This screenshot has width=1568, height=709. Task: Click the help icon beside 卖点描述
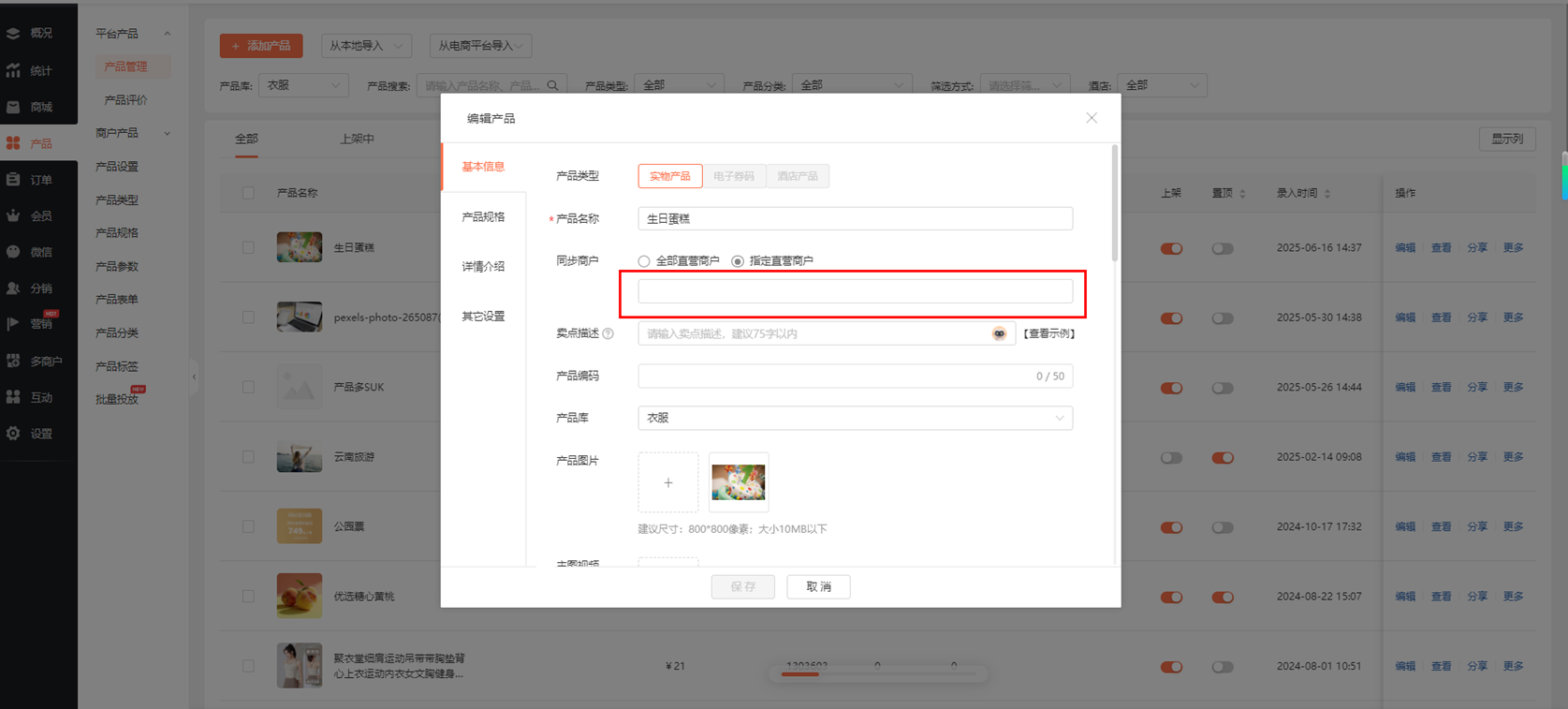coord(608,333)
